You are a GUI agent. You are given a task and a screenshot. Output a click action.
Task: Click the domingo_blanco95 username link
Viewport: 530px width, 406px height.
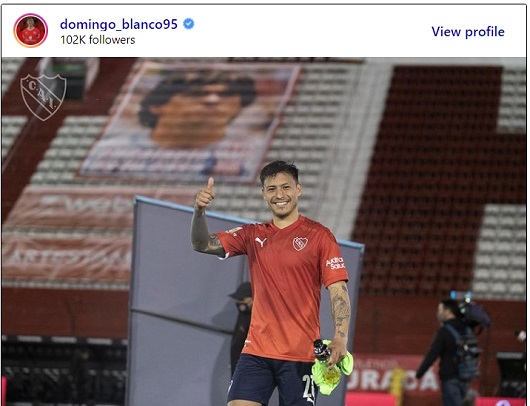click(119, 24)
